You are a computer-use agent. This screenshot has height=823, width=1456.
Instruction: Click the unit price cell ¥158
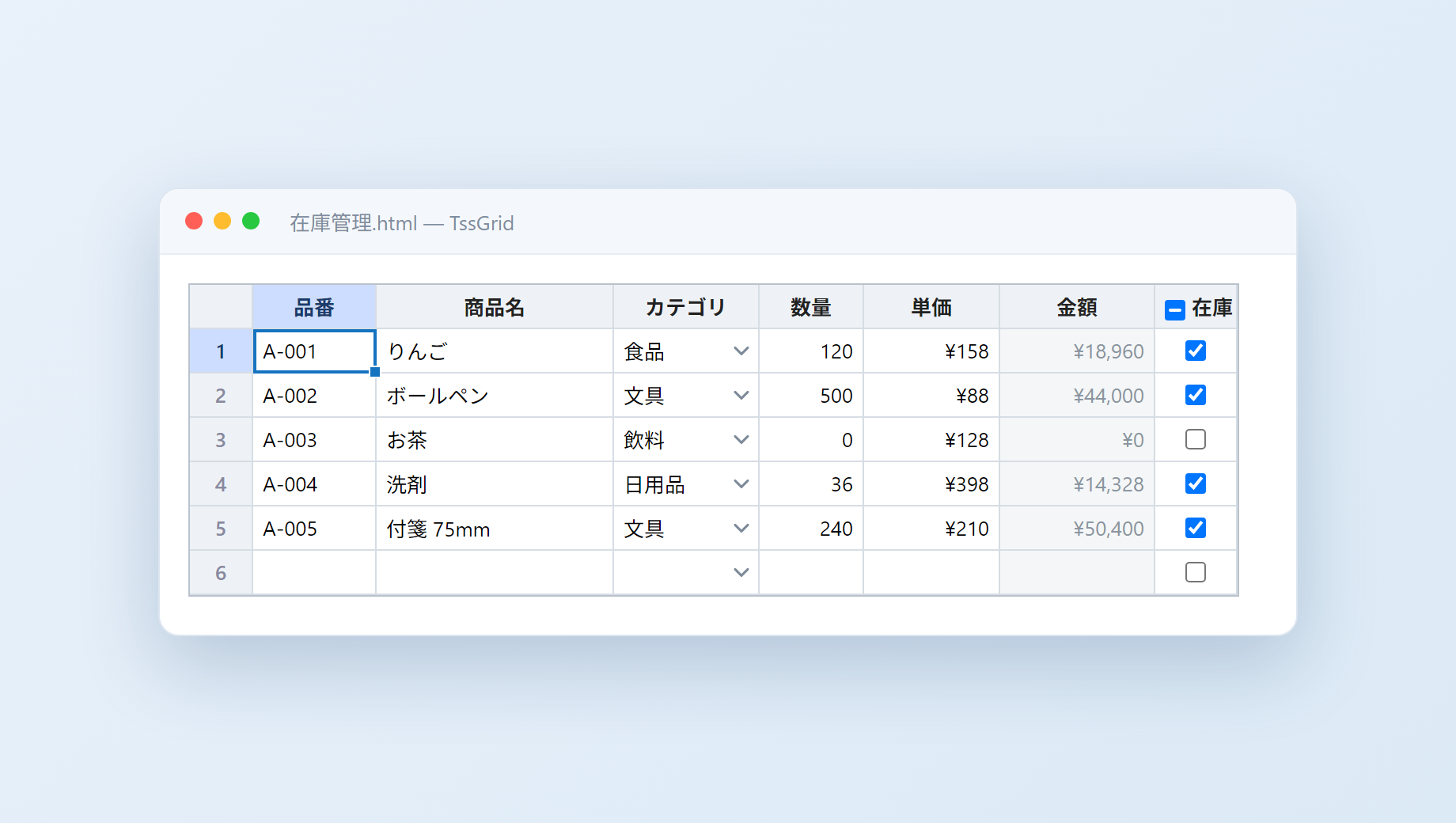point(931,351)
